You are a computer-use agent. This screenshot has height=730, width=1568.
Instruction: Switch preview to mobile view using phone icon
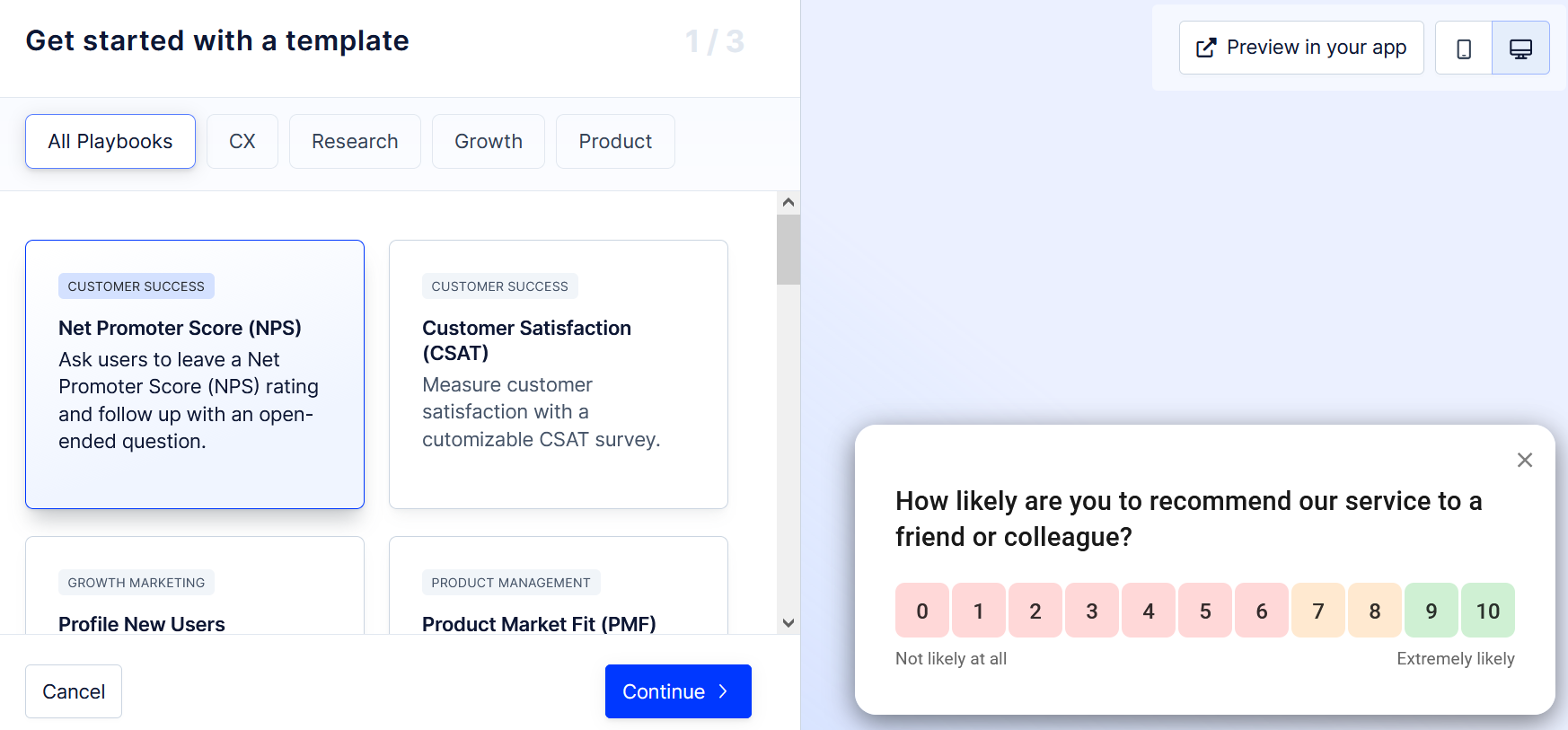1463,47
